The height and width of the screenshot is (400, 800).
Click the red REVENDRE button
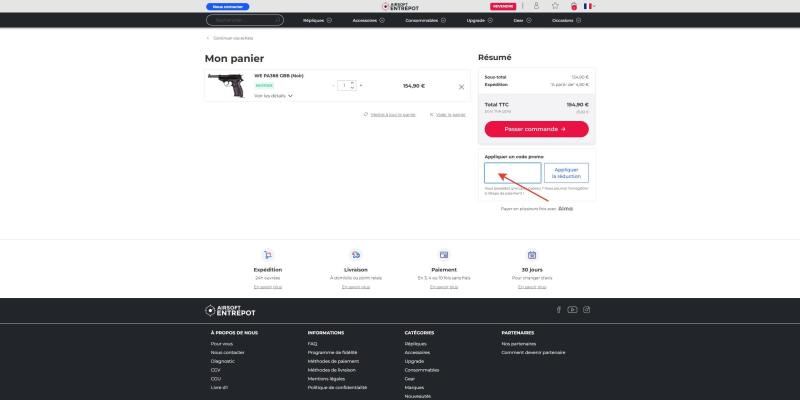click(x=503, y=7)
